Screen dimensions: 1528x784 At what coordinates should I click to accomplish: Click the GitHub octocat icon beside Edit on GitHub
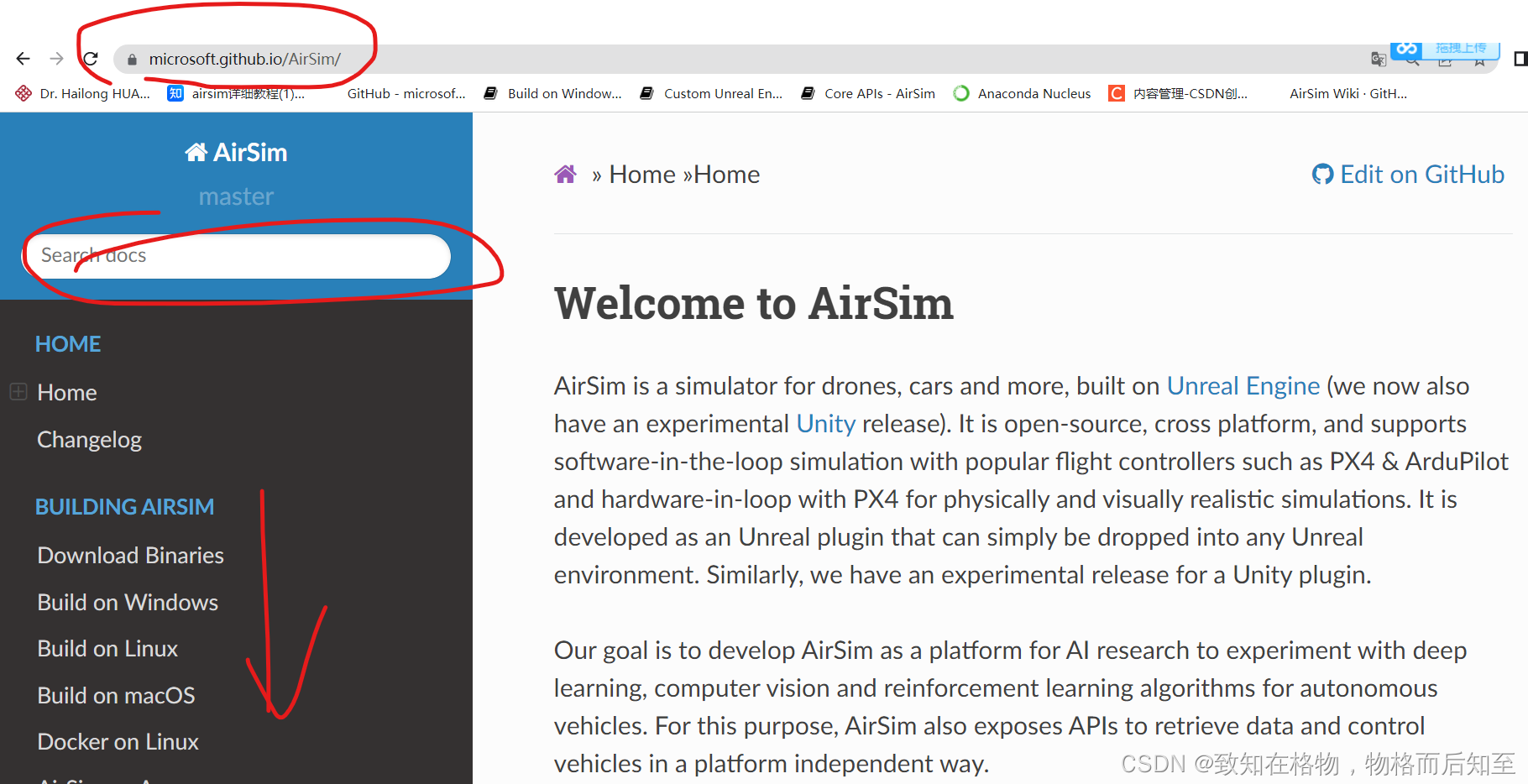point(1322,174)
